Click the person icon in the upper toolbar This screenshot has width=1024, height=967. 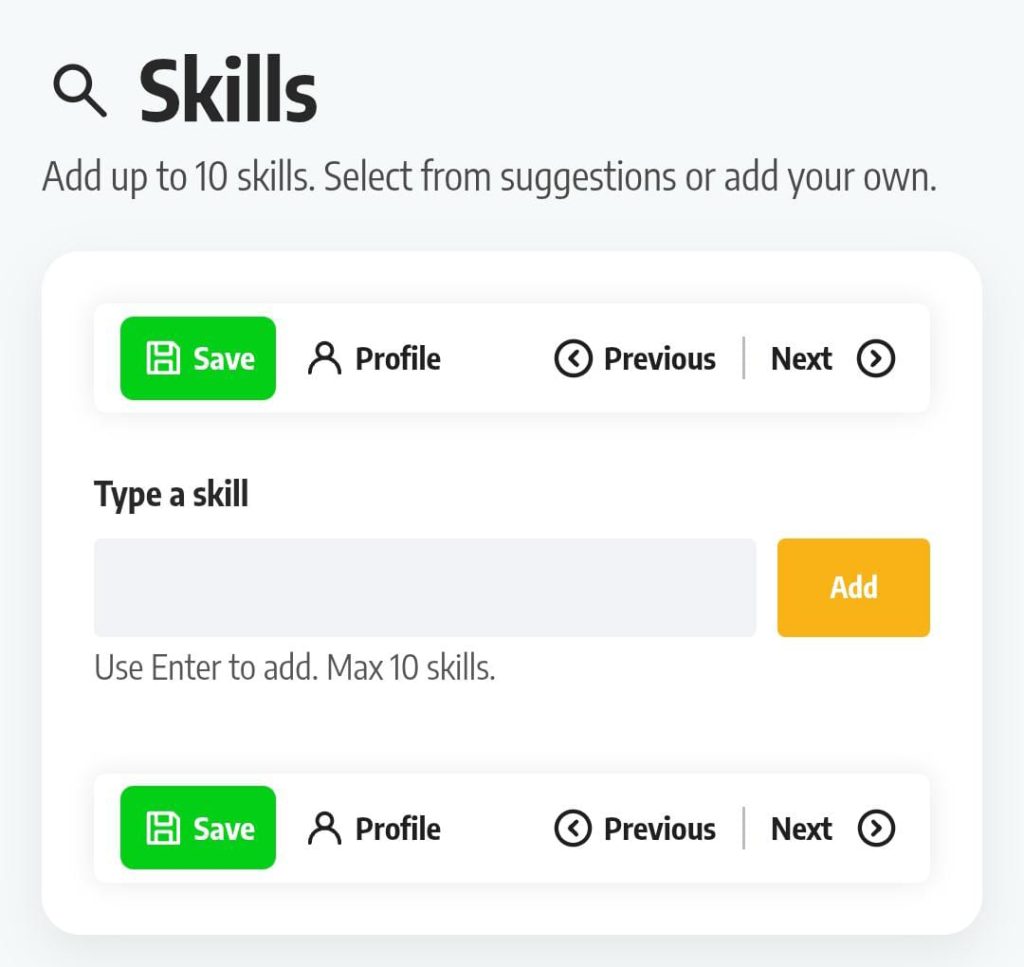tap(323, 359)
